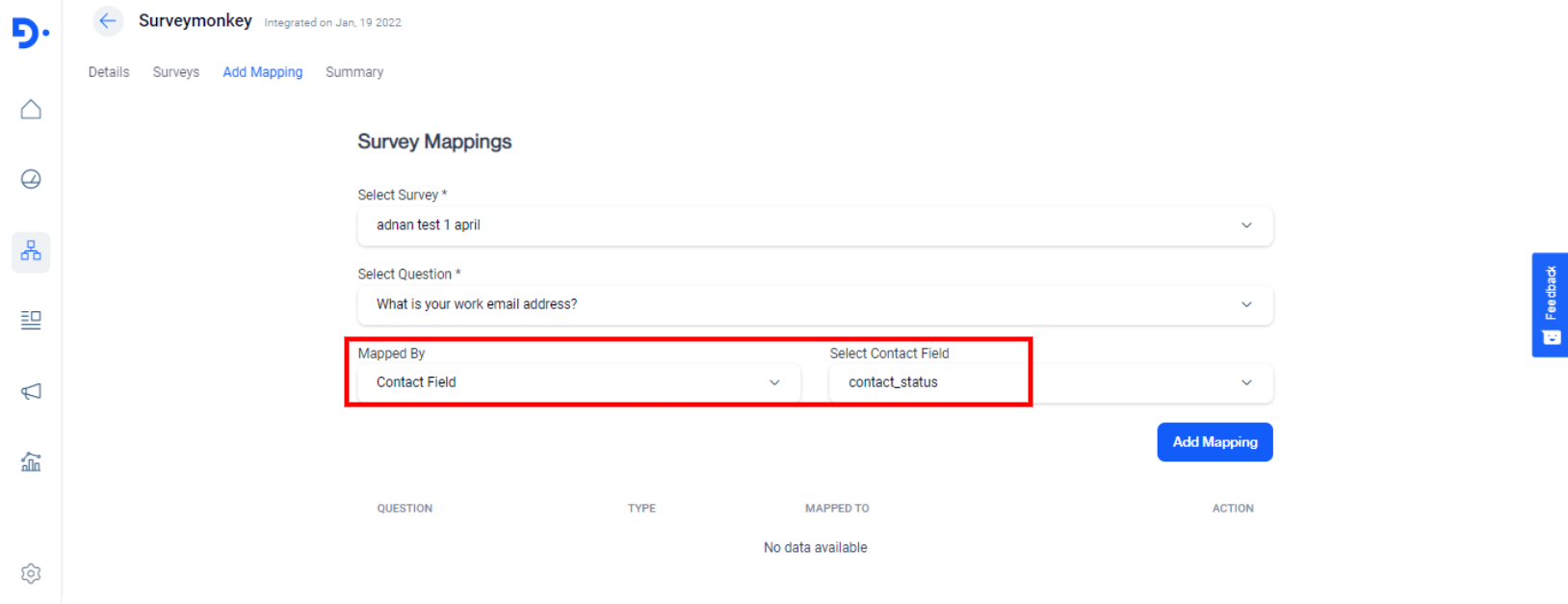Open the analytics chart icon
The image size is (1568, 604).
(x=31, y=462)
